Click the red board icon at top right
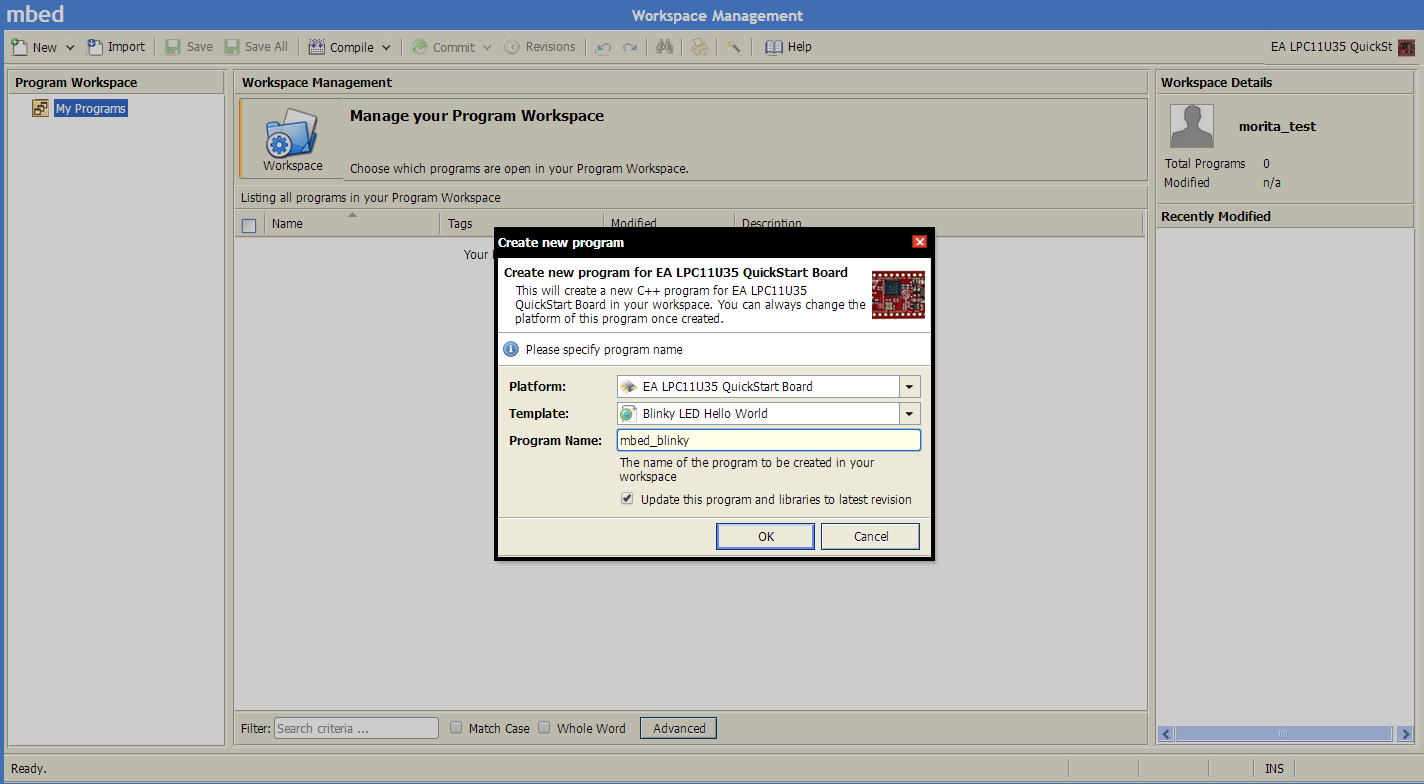The width and height of the screenshot is (1424, 784). pyautogui.click(x=1407, y=47)
